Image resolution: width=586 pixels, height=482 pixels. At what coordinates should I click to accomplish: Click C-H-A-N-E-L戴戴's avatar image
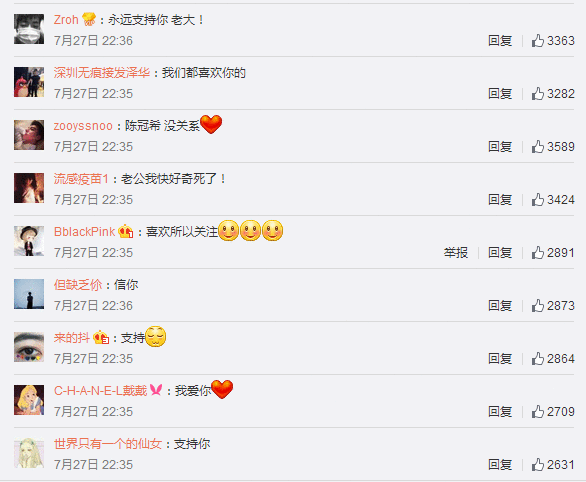29,400
